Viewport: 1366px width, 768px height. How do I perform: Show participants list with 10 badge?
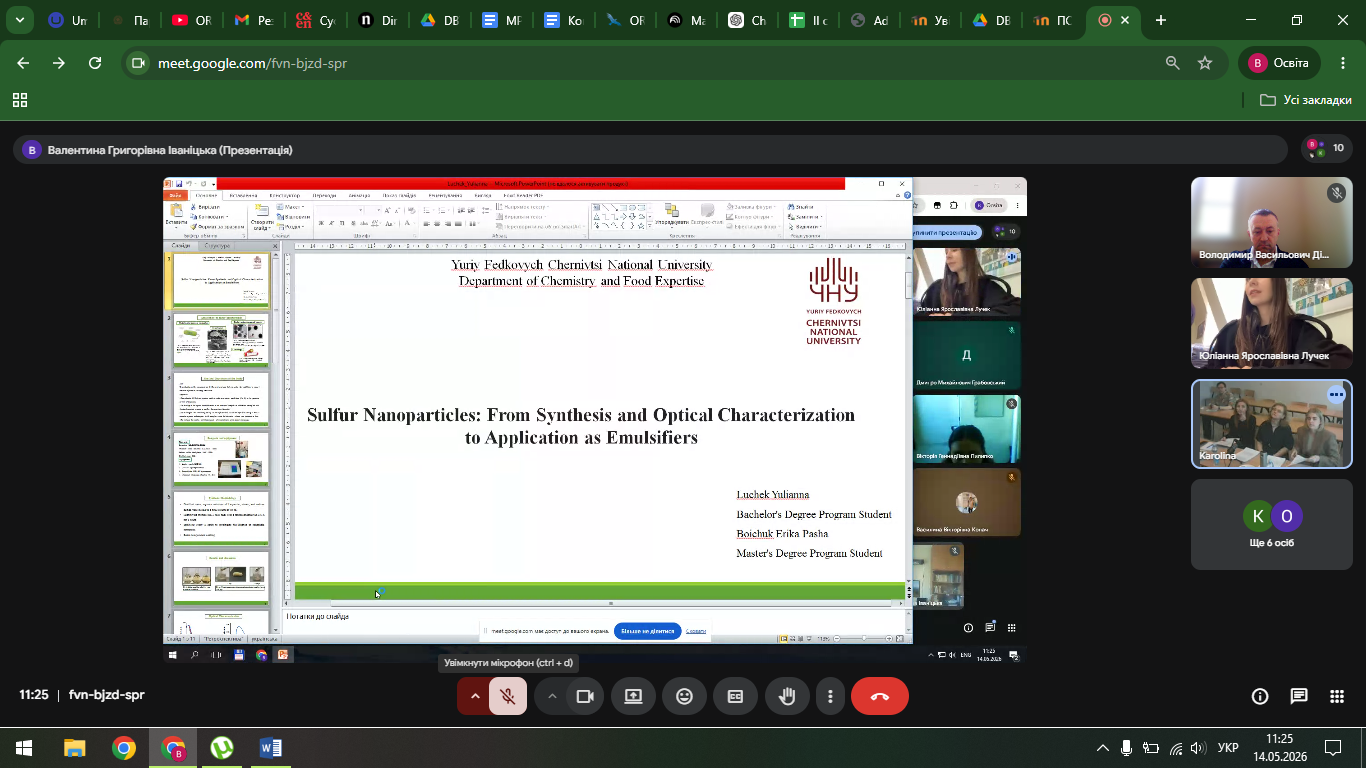click(1326, 148)
